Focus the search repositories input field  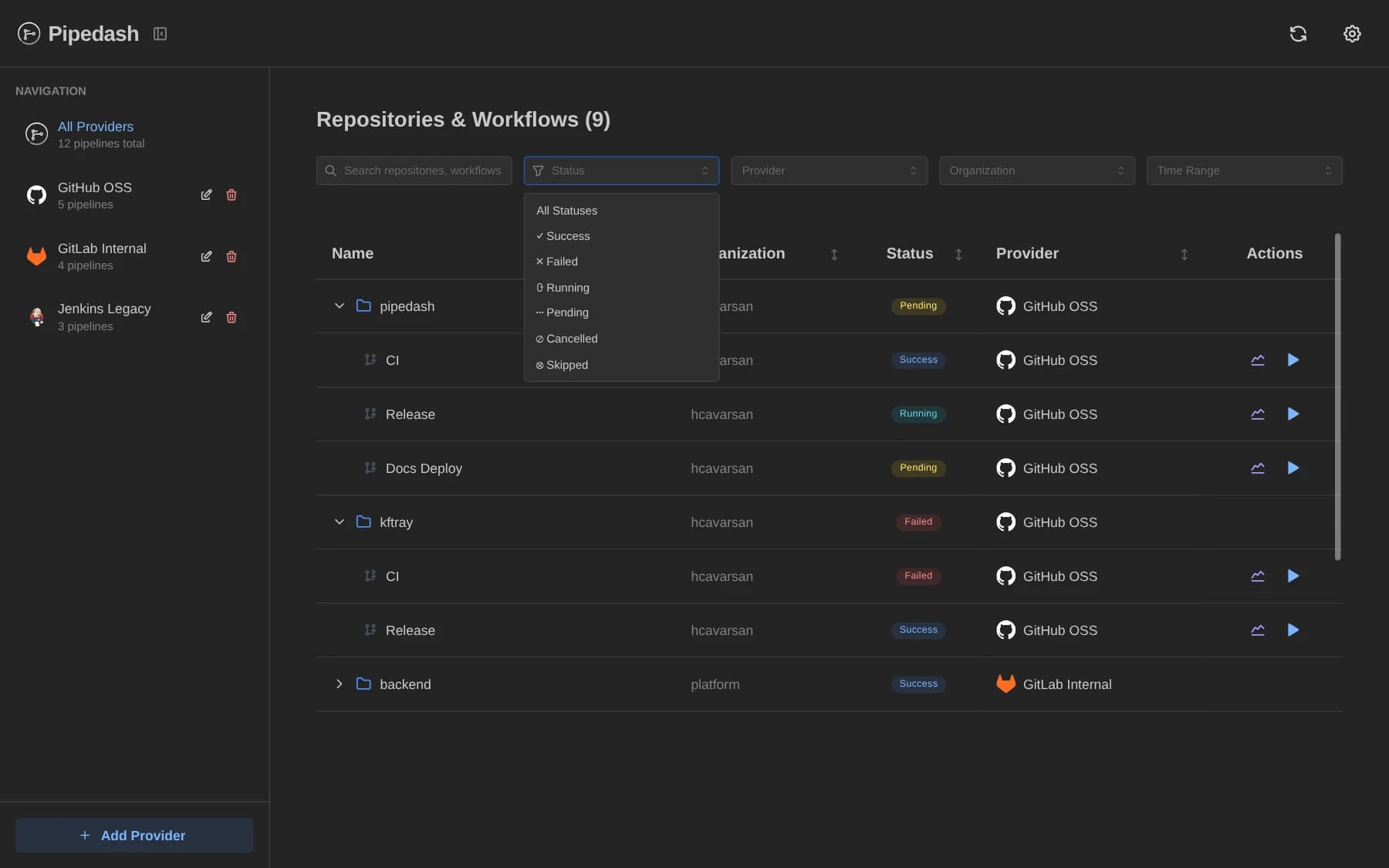[x=414, y=171]
